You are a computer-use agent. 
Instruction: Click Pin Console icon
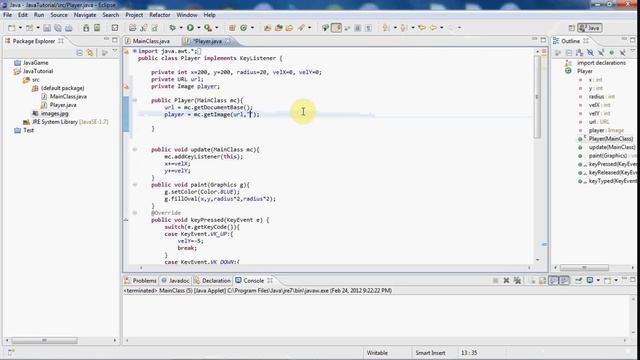click(x=579, y=280)
